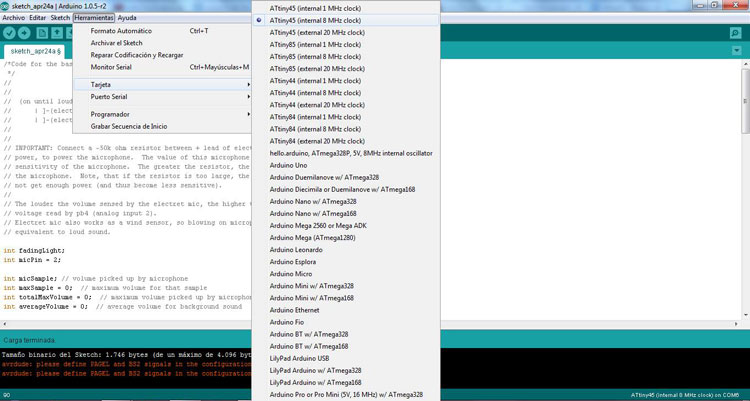Viewport: 750px width, 401px height.
Task: Select Arduino Mini w/ ATmega328
Action: coord(345,286)
